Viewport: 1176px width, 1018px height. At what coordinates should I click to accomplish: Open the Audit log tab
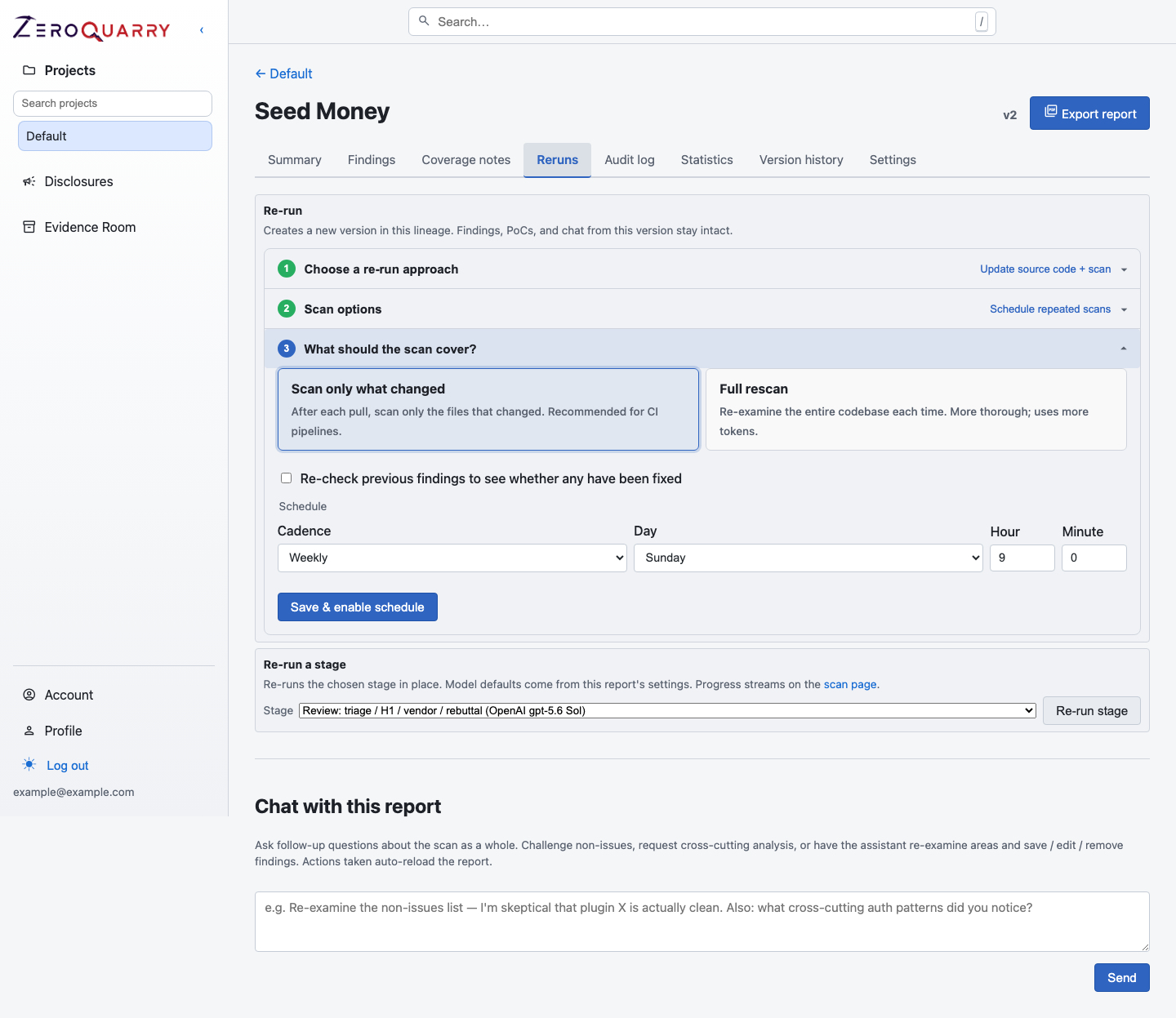630,160
